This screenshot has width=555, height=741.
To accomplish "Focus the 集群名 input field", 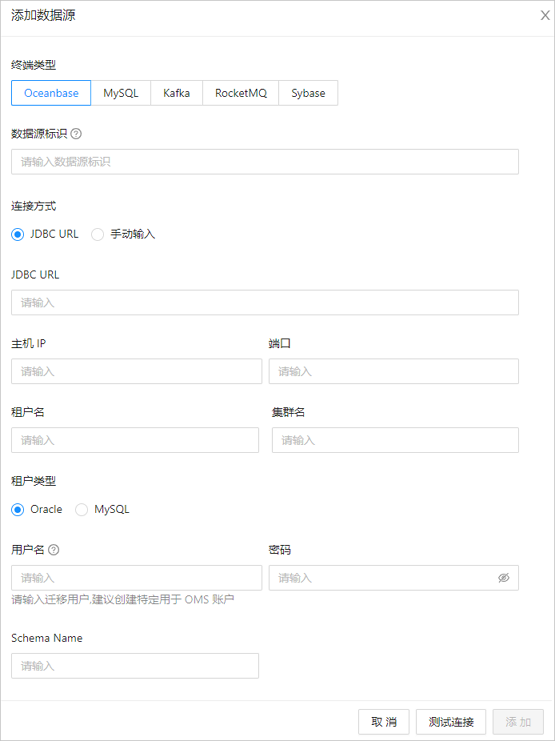I will [x=395, y=440].
